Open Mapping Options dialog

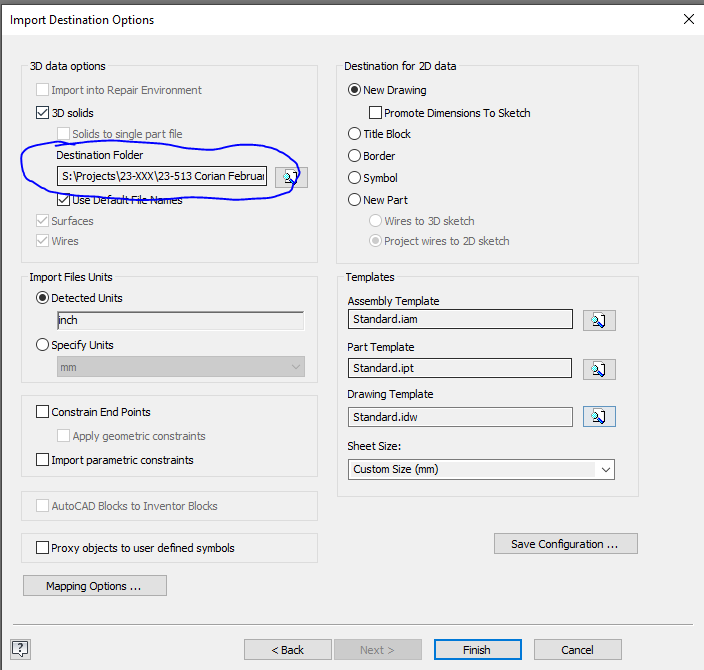coord(95,586)
